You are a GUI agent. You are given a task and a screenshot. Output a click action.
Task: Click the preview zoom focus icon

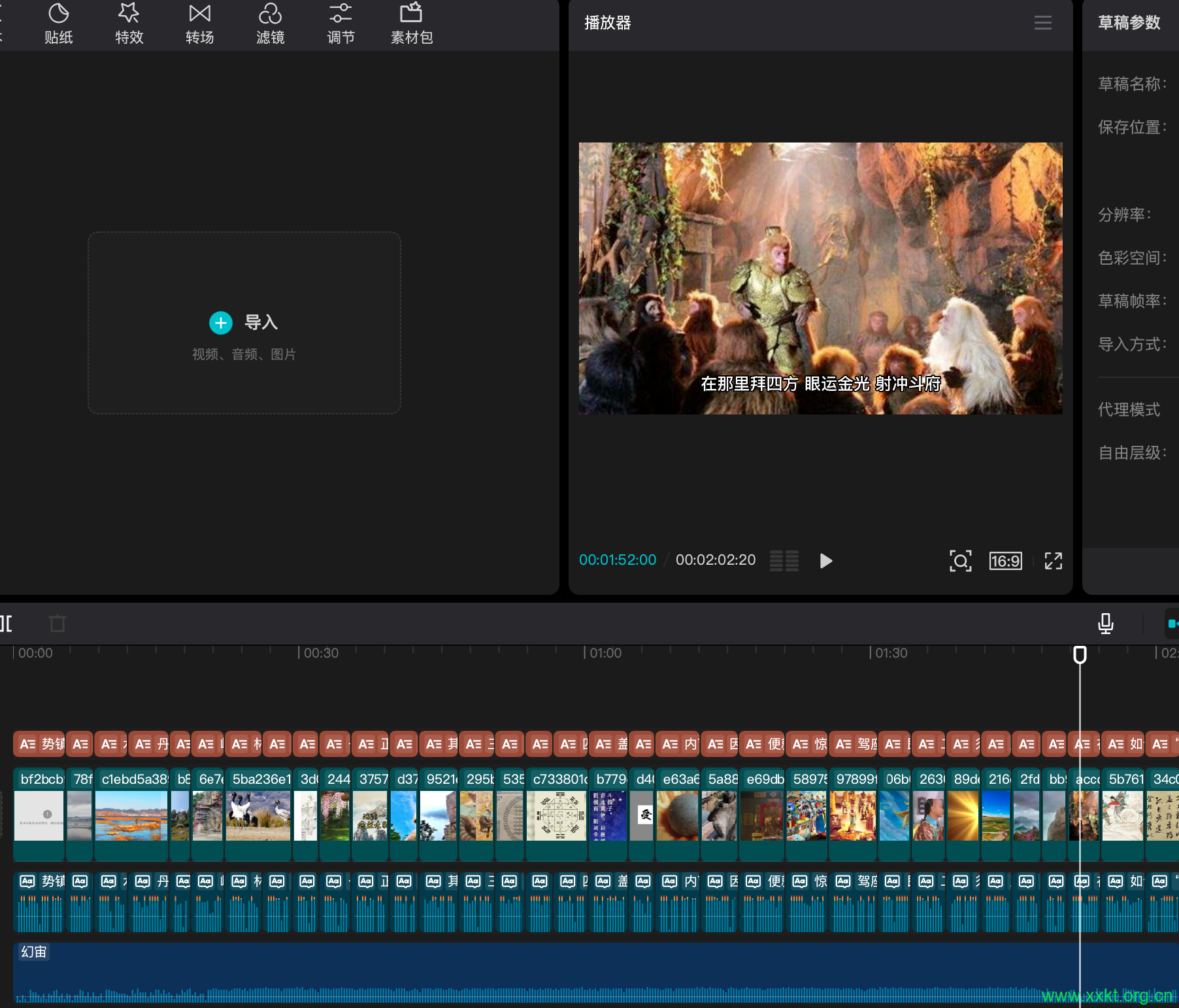tap(960, 561)
